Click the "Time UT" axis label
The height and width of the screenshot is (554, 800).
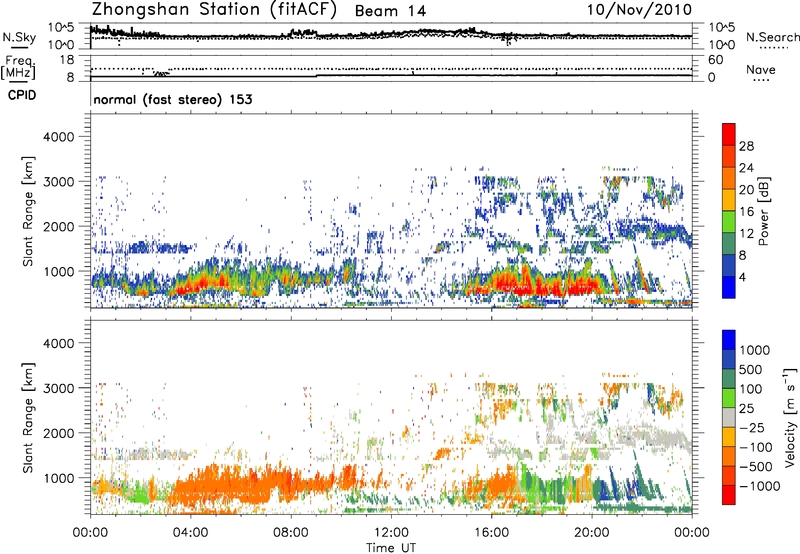(x=391, y=548)
